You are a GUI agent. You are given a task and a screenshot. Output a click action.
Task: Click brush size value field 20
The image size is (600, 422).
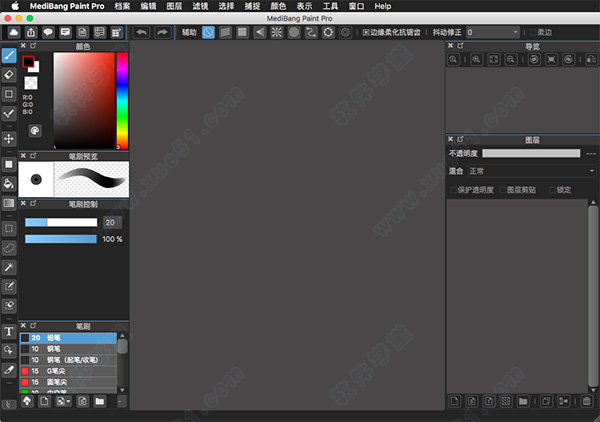point(112,223)
